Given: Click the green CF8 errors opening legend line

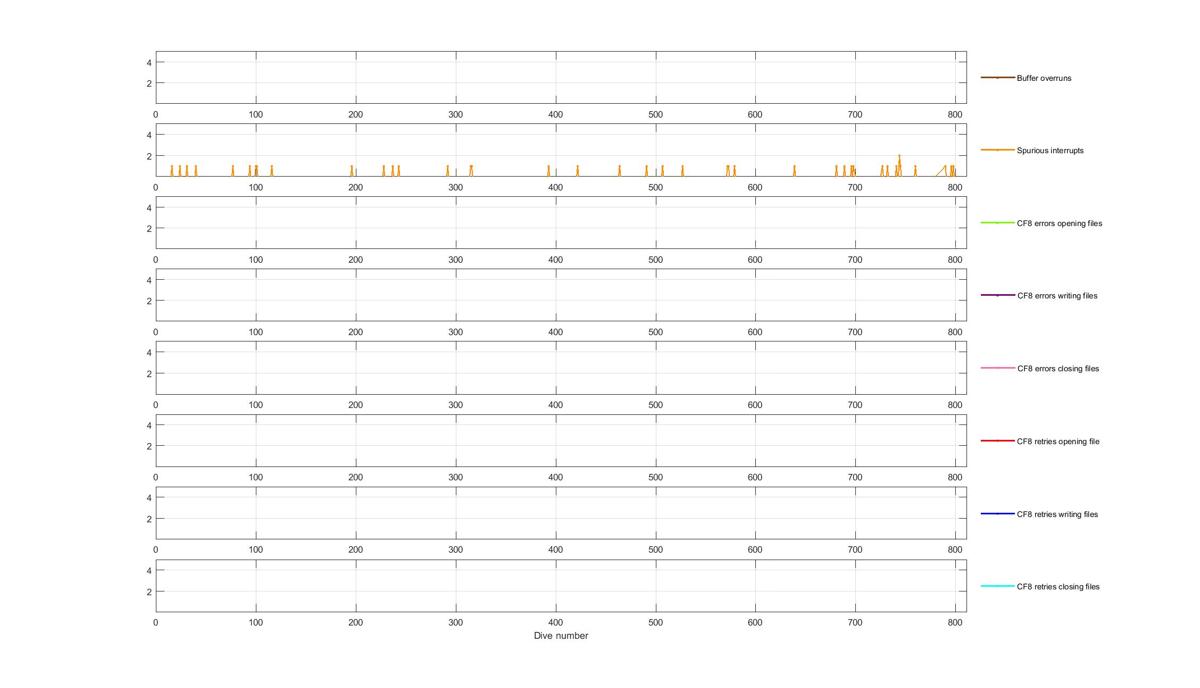Looking at the screenshot, I should click(x=997, y=223).
